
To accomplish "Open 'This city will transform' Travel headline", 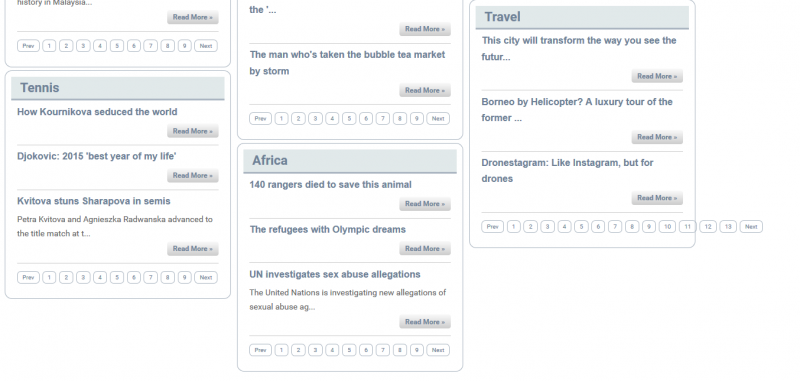I will coord(579,48).
